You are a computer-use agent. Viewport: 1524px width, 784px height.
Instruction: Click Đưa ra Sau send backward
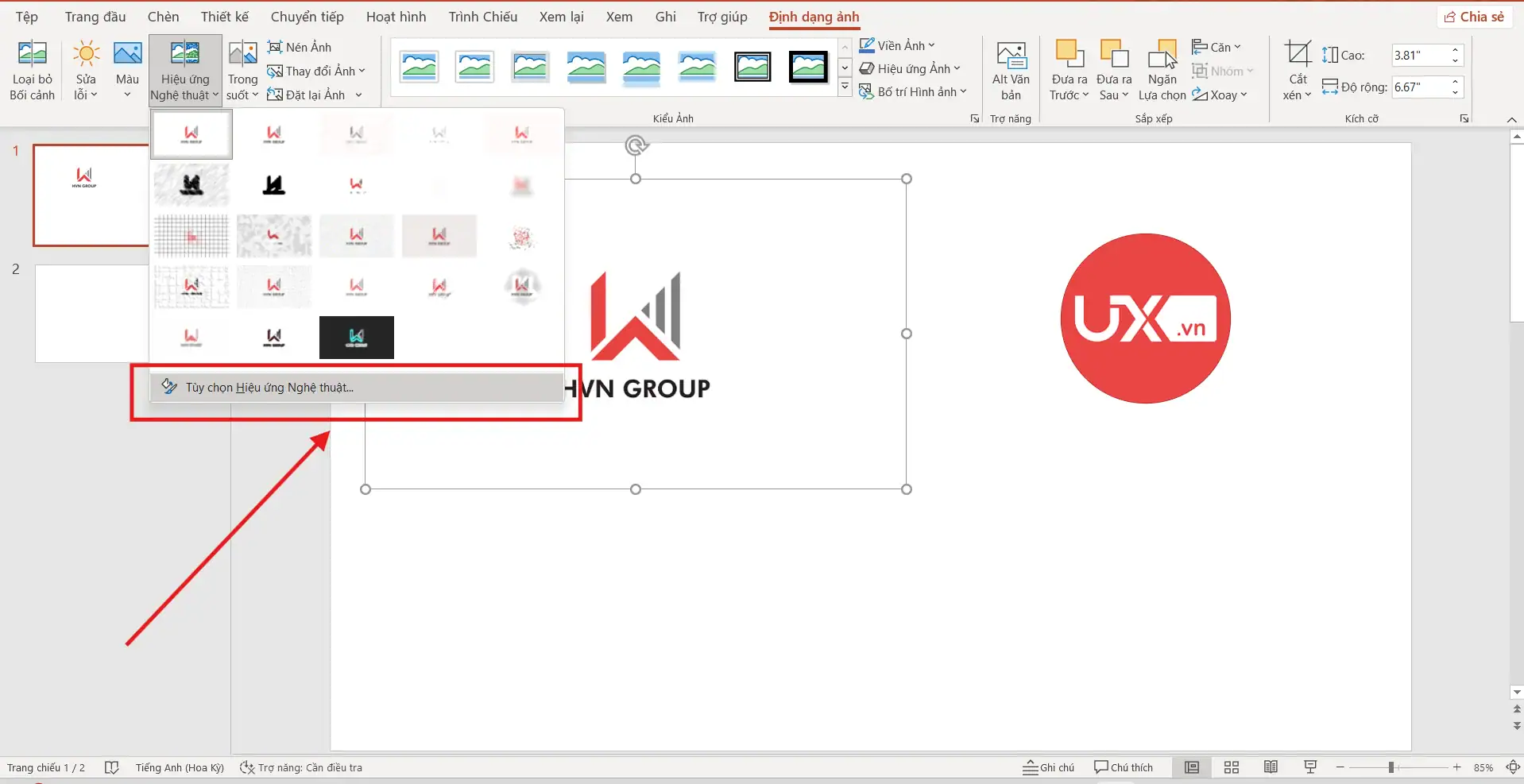pyautogui.click(x=1114, y=71)
